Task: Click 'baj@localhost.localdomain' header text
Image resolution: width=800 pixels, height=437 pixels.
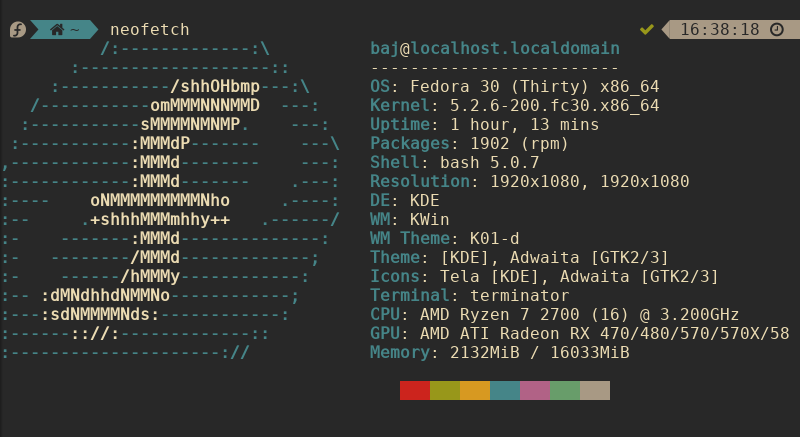Action: [495, 49]
